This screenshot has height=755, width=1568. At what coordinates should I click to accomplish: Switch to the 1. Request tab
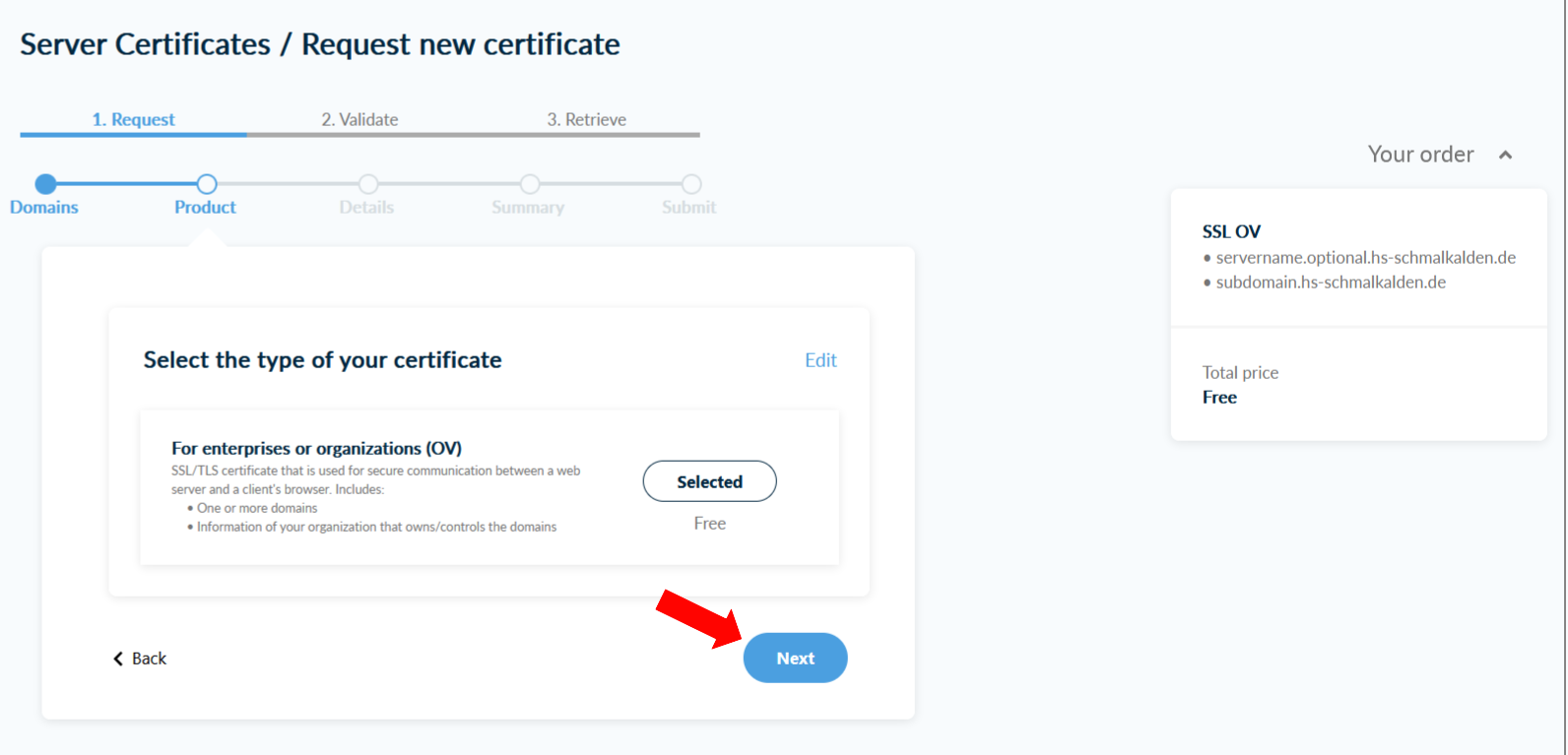coord(133,120)
